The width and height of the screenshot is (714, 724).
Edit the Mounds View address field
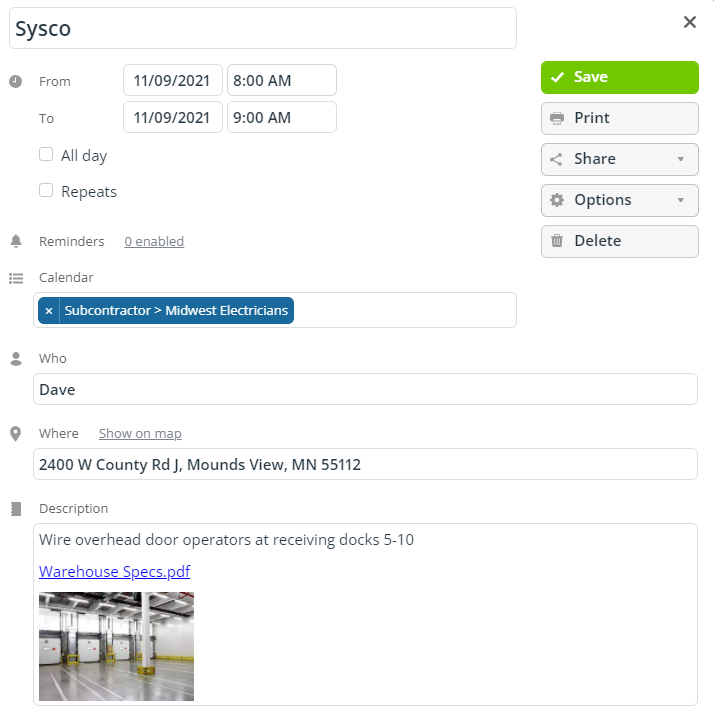click(365, 464)
